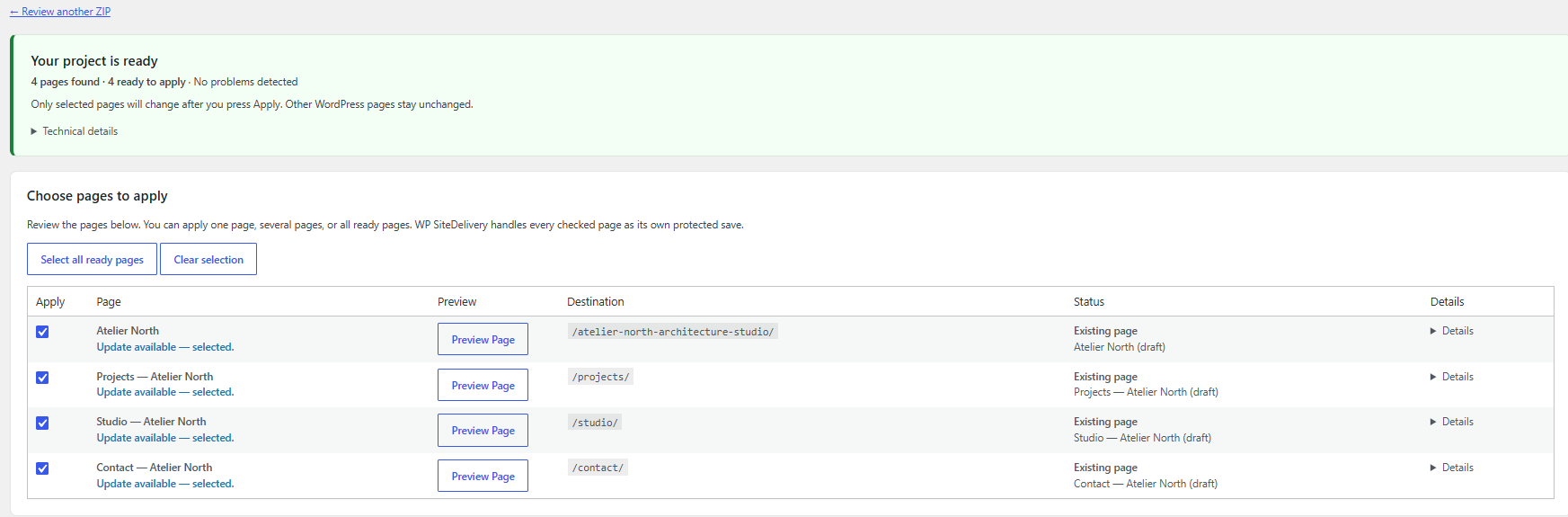
Task: Click Select all ready pages button
Action: pos(92,259)
